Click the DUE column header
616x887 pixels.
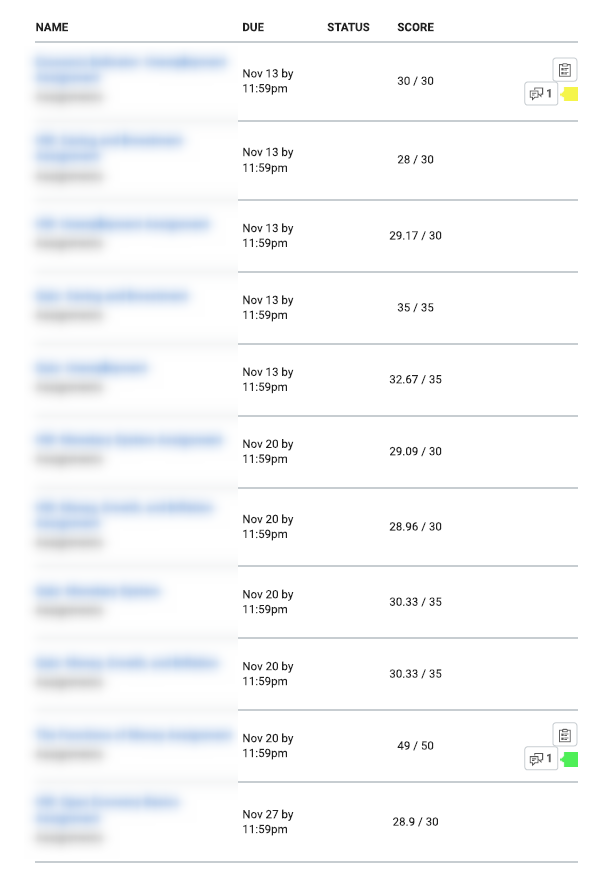click(x=253, y=27)
